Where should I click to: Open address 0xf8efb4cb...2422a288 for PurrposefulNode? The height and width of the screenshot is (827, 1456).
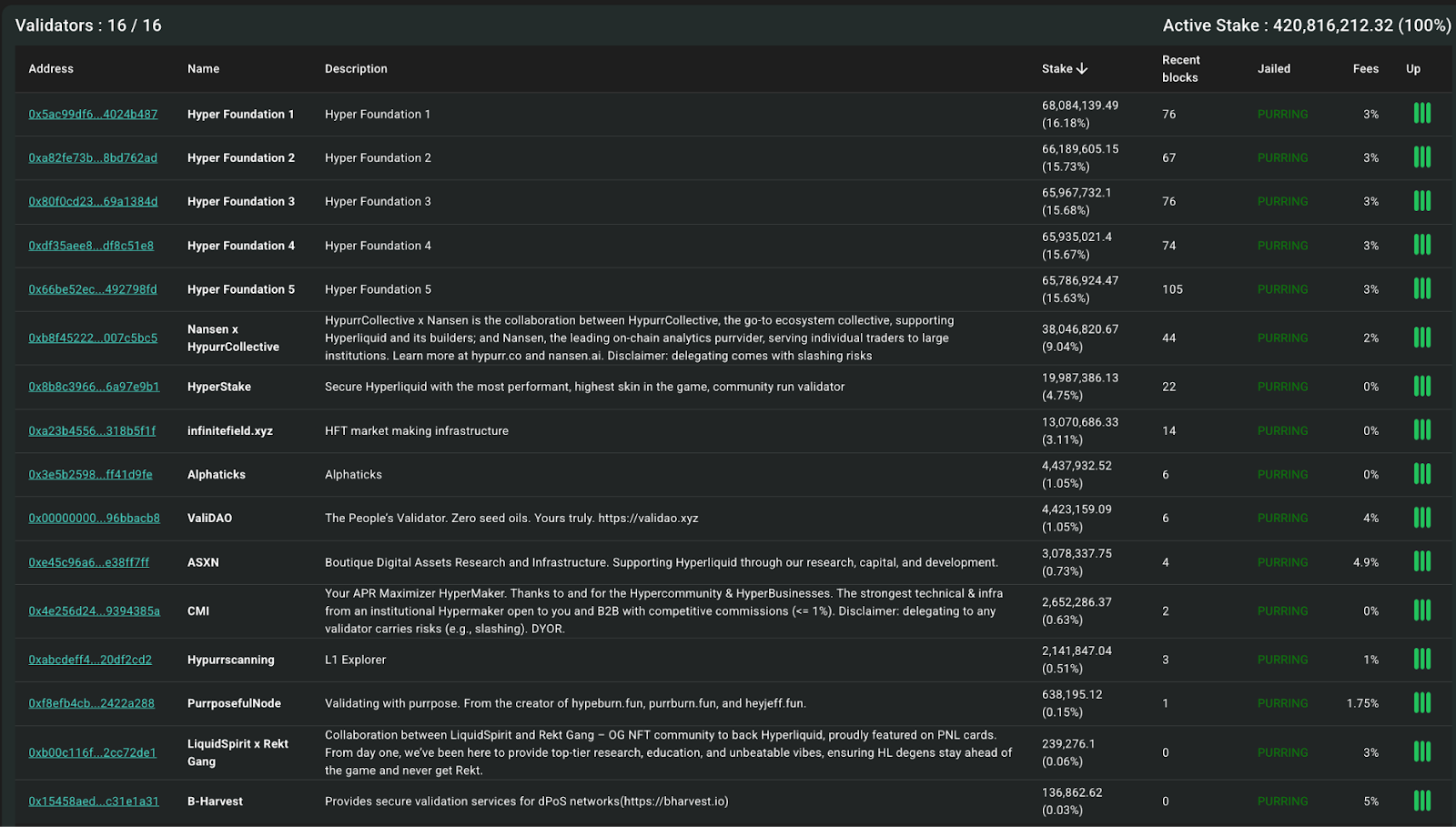pos(91,703)
